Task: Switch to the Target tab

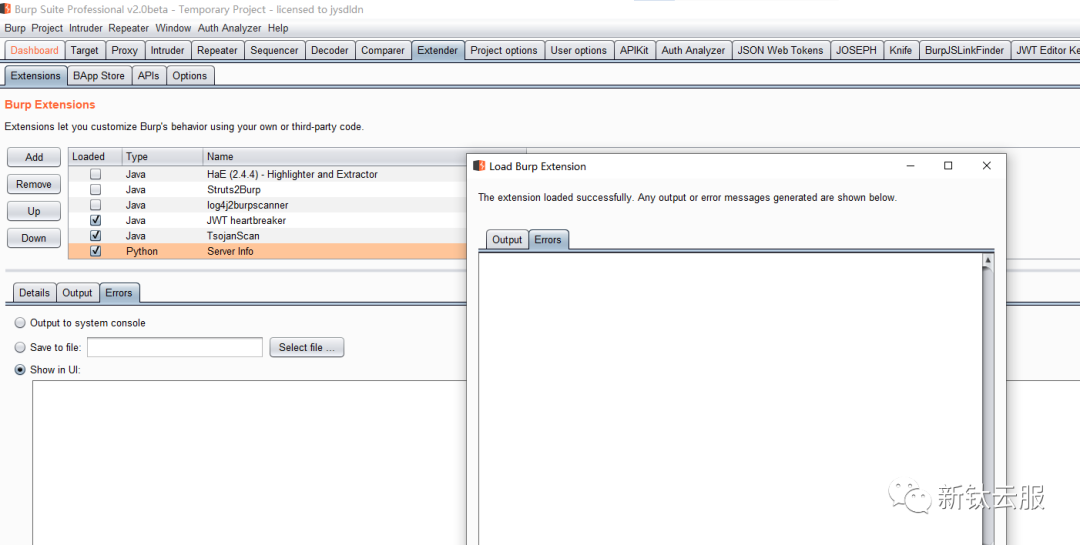Action: (85, 50)
